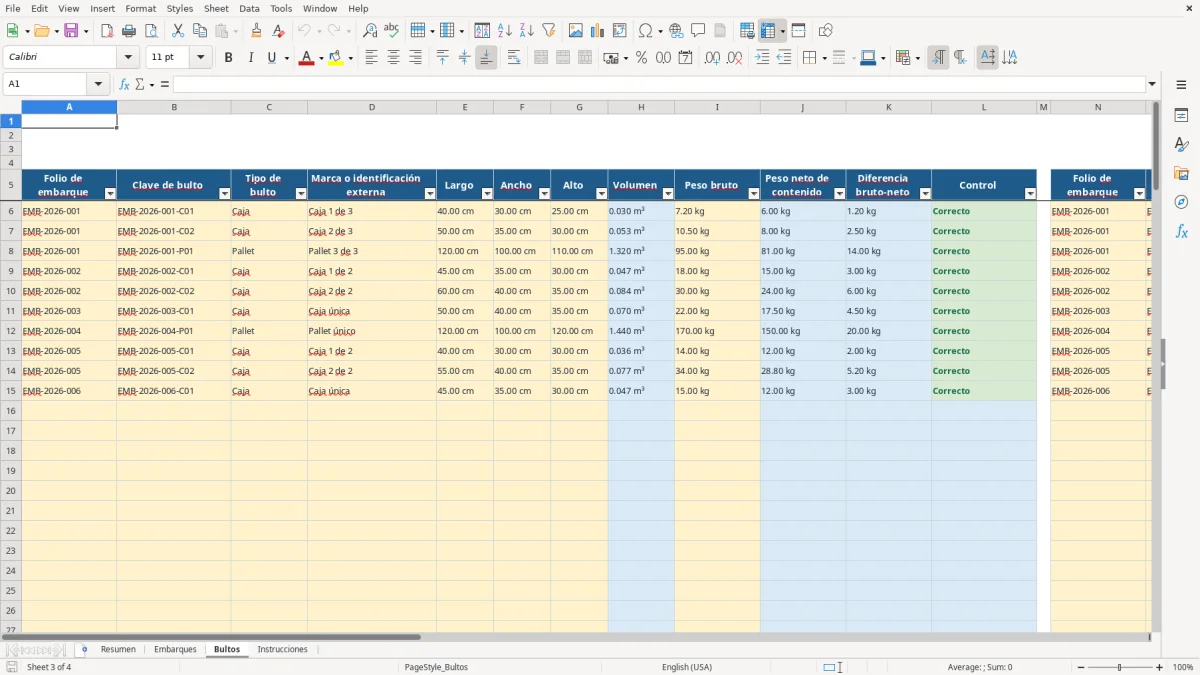Open Find and Replace icon

click(370, 31)
